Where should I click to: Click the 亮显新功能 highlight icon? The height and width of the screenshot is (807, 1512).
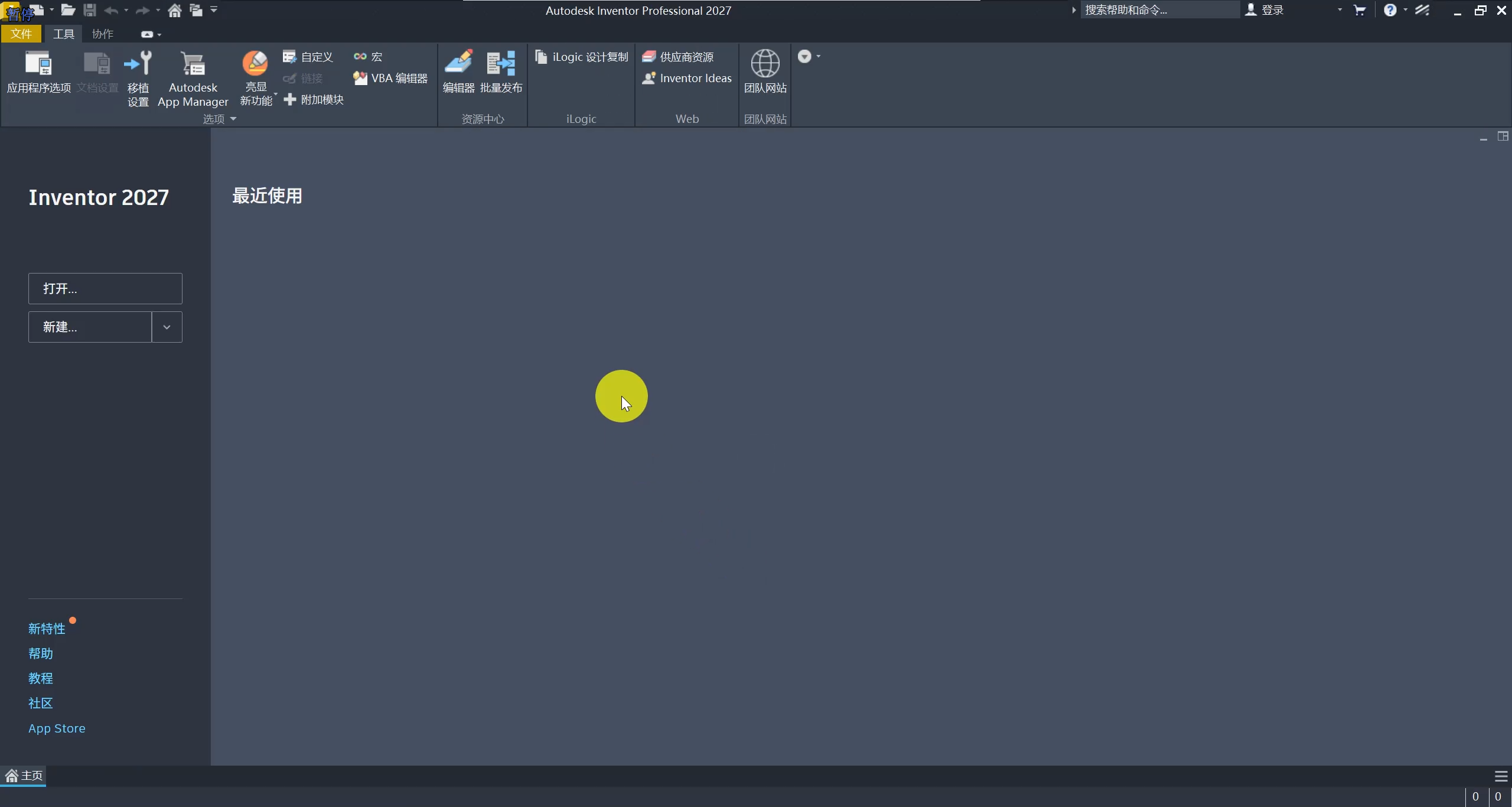(x=255, y=63)
